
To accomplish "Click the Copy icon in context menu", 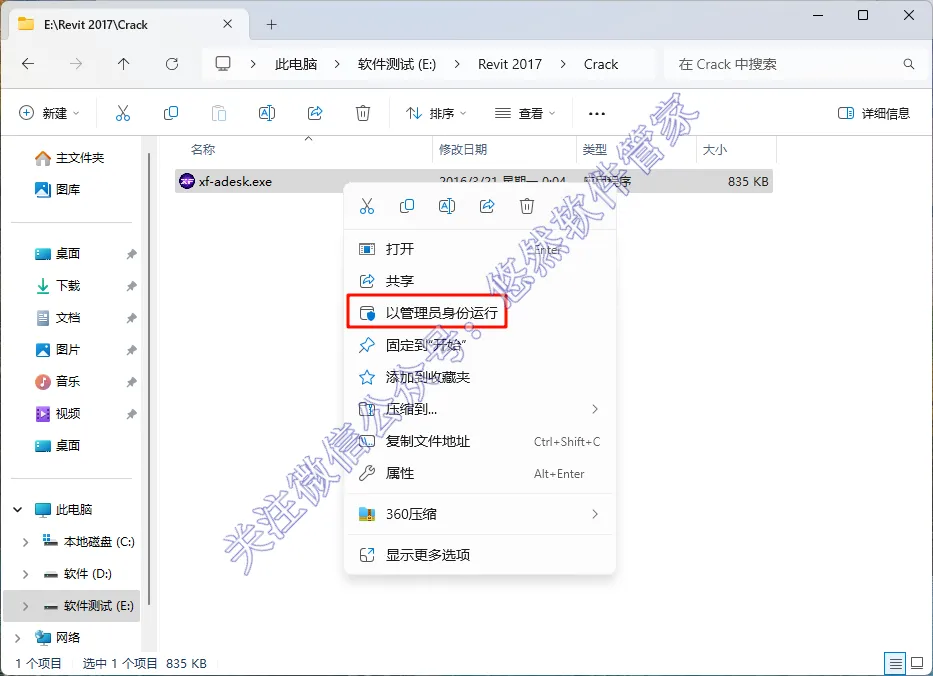I will point(407,206).
